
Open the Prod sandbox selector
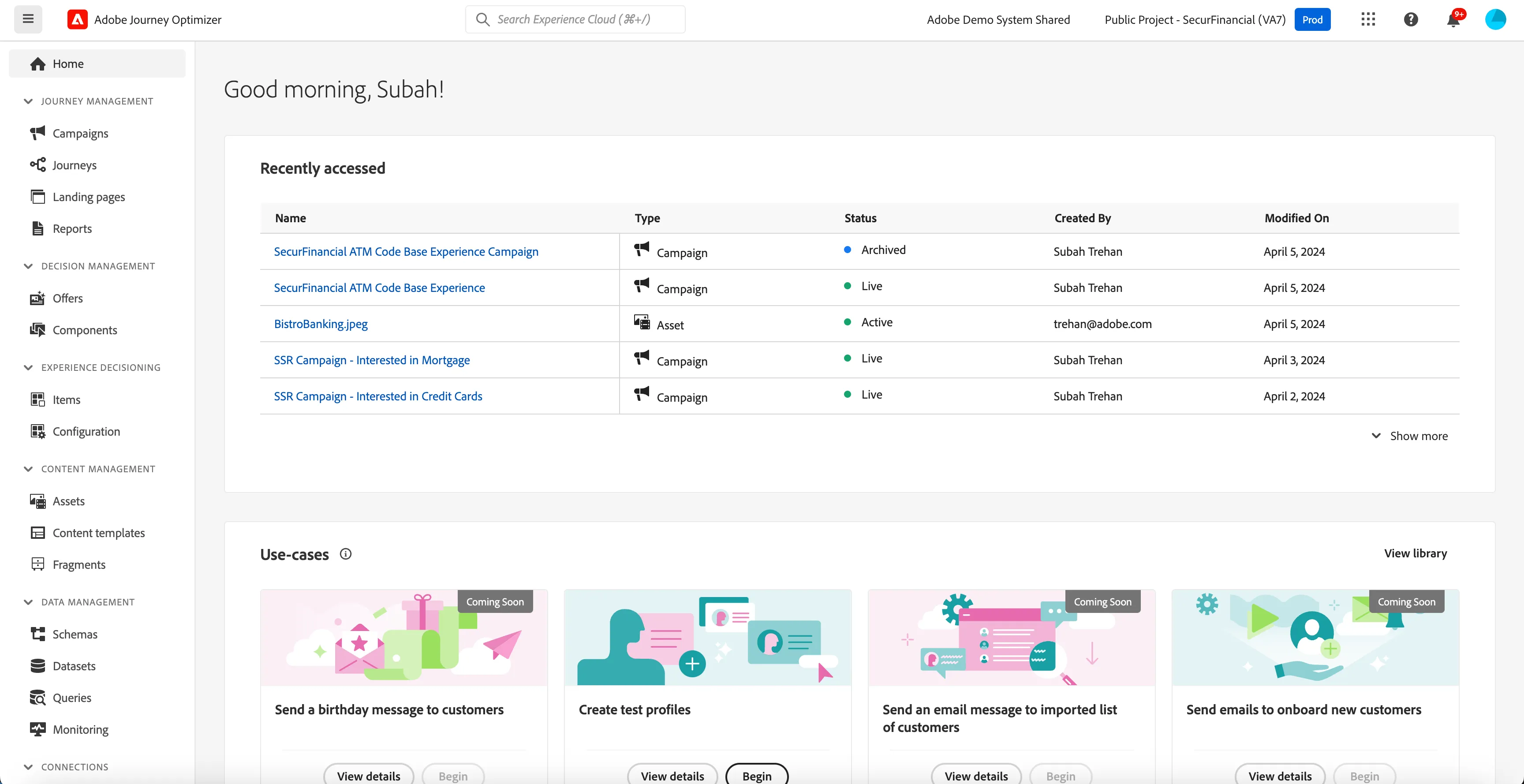pos(1312,19)
